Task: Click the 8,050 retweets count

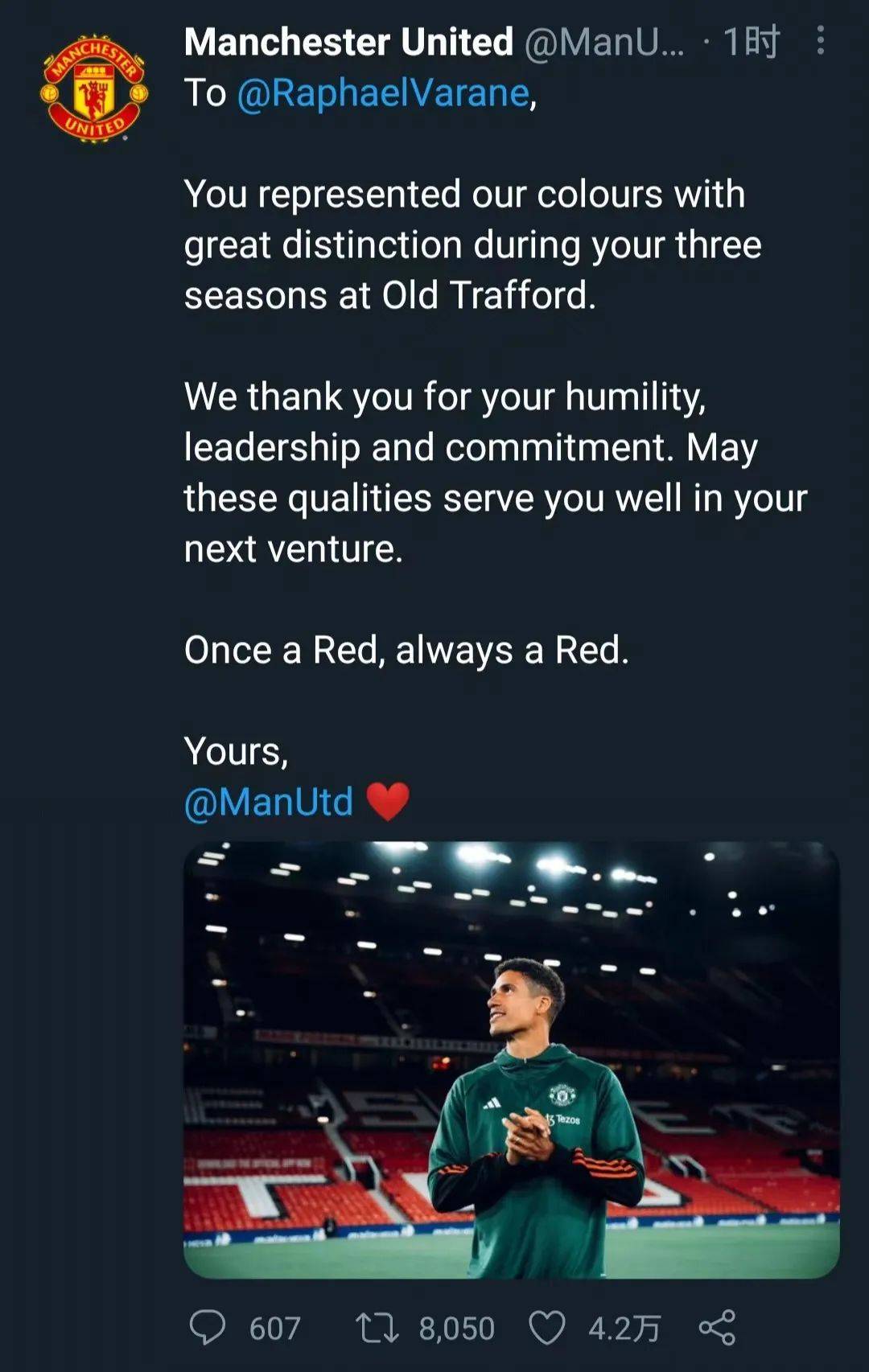Action: point(456,1329)
